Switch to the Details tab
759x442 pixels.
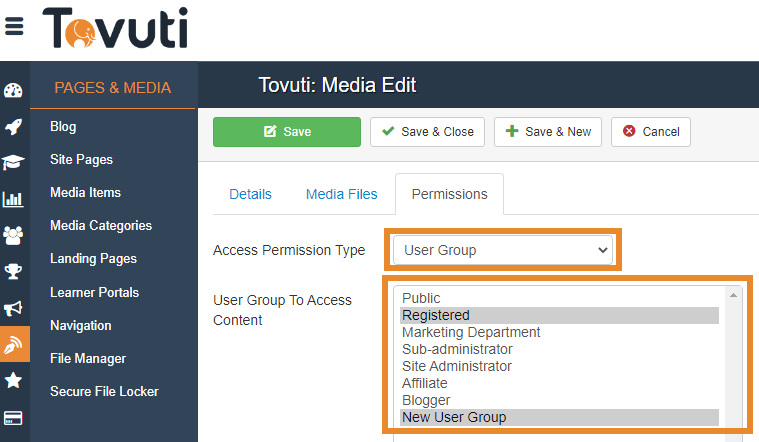(250, 194)
